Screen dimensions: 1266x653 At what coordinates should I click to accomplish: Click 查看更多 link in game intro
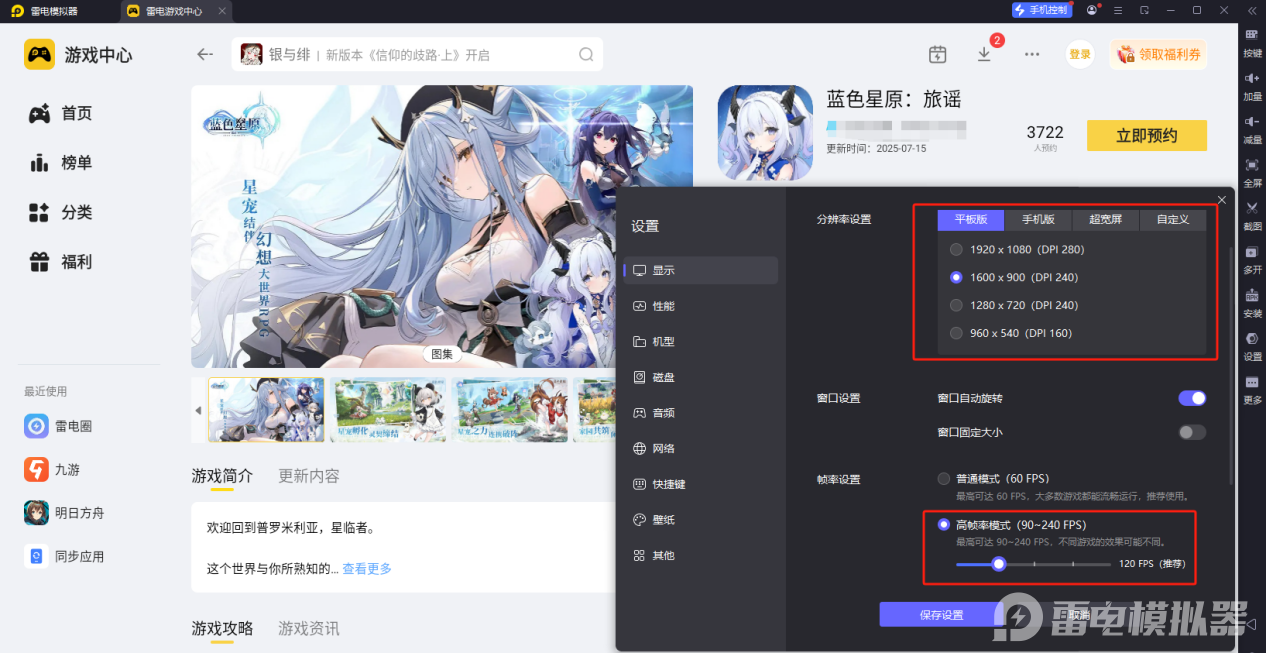point(367,568)
